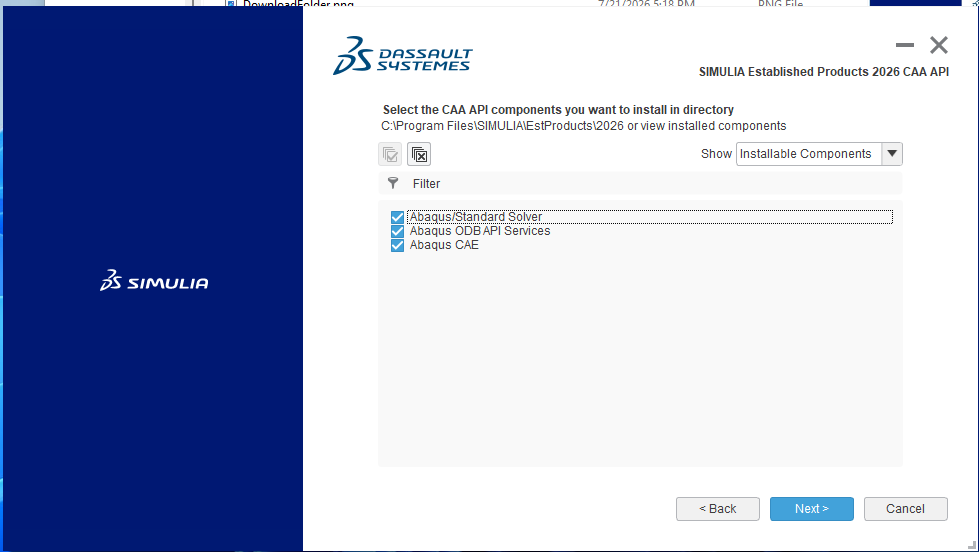Screen dimensions: 979x552
Task: Minimize the SIMULIA installer window
Action: coord(905,45)
